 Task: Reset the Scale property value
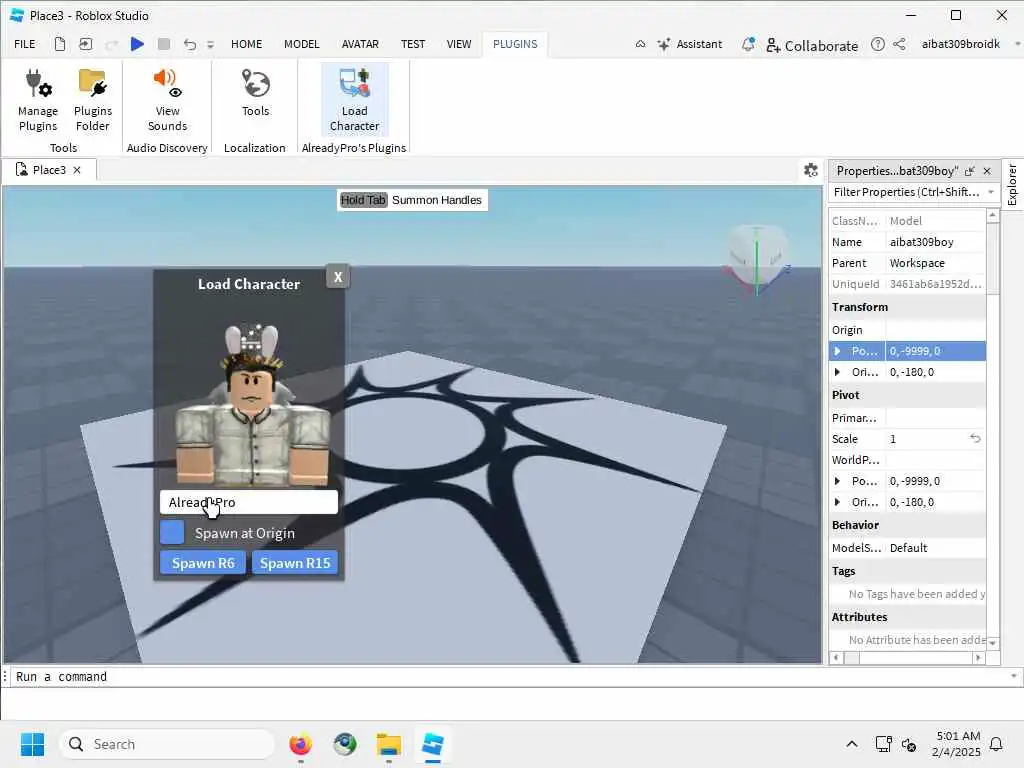975,439
